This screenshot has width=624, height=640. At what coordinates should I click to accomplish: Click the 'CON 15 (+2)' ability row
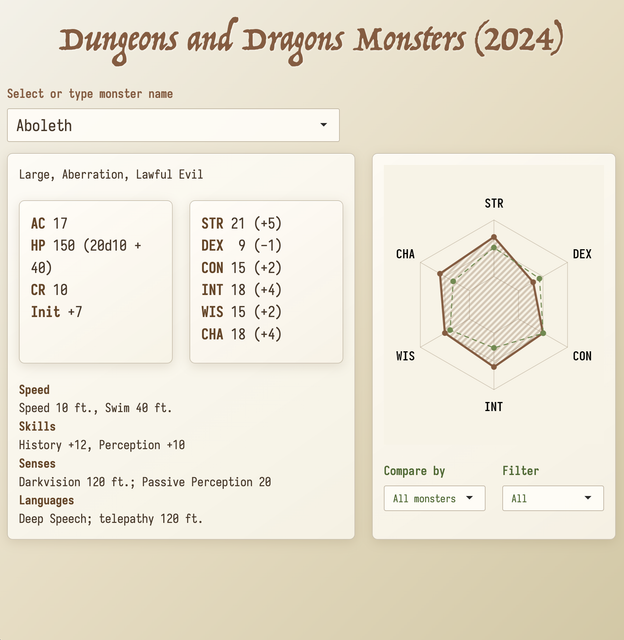[241, 268]
